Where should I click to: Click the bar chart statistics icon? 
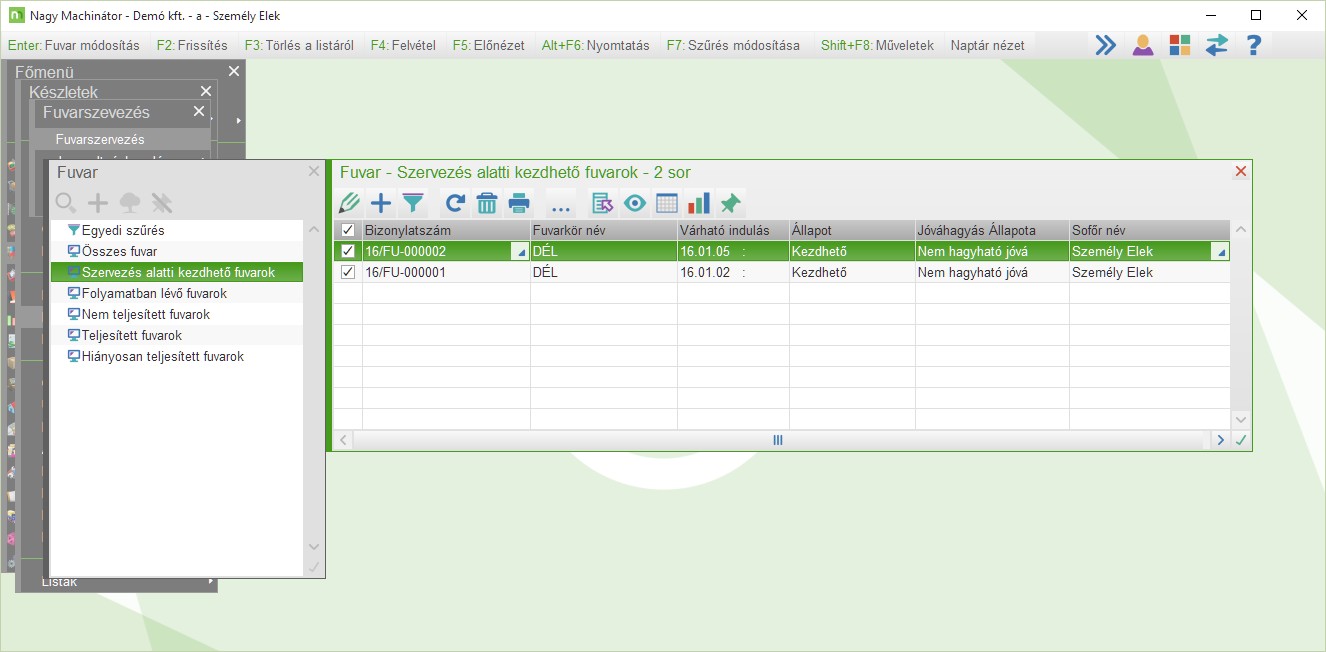pos(699,203)
